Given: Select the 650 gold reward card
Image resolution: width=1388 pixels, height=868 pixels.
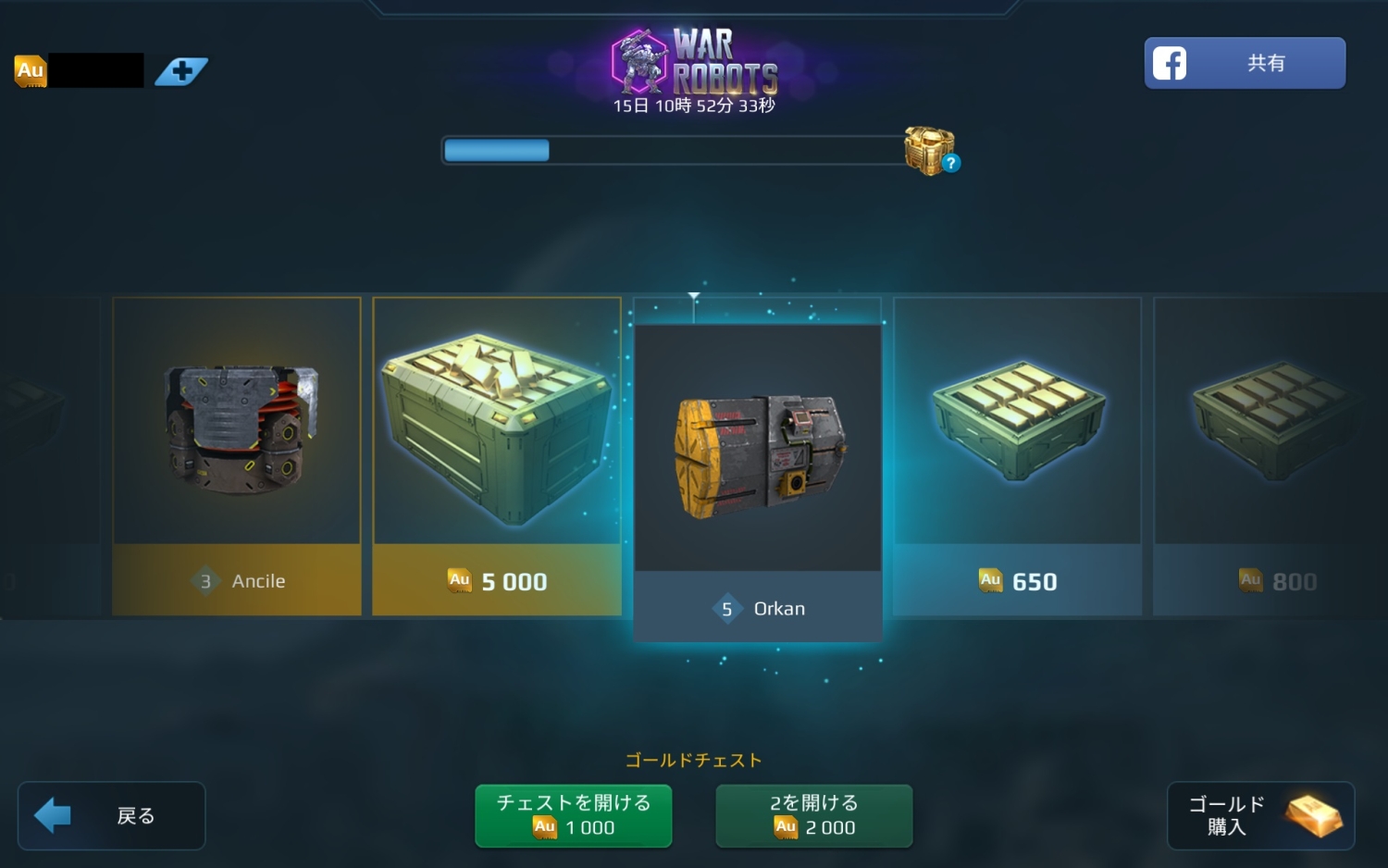Looking at the screenshot, I should click(x=1017, y=456).
